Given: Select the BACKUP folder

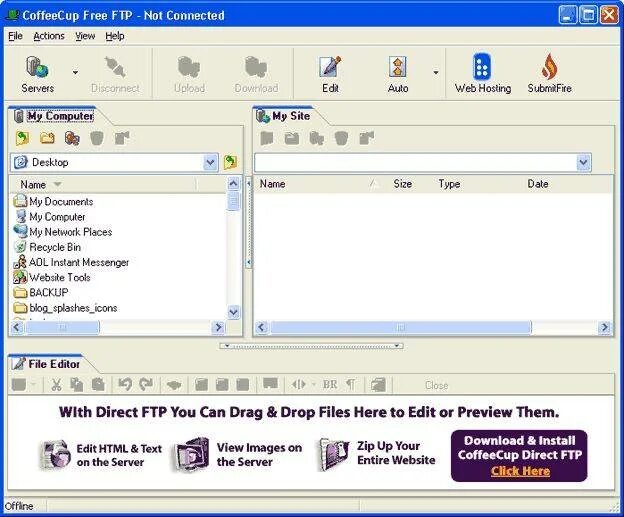Looking at the screenshot, I should click(x=41, y=293).
